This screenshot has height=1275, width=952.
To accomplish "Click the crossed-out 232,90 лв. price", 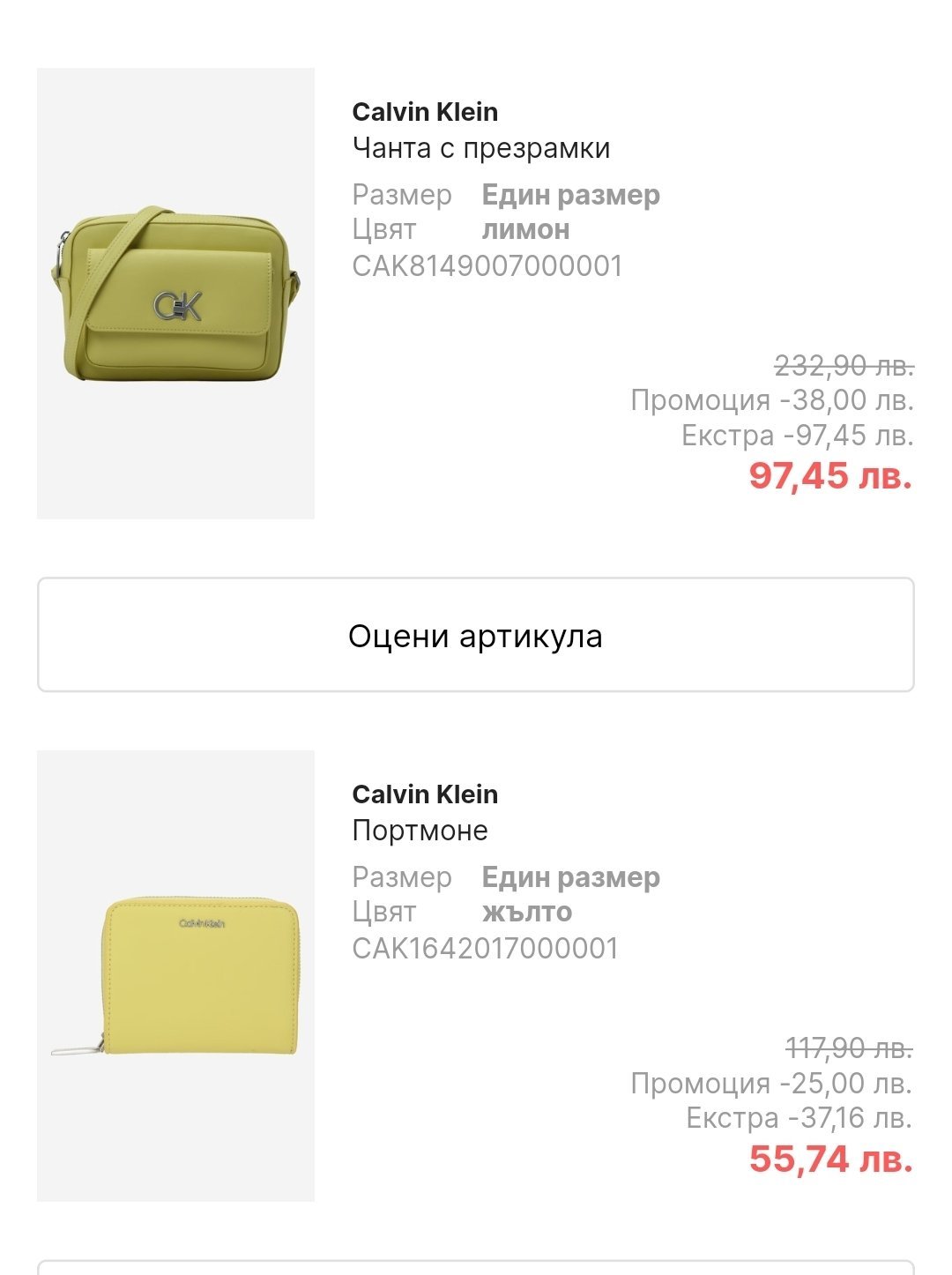I will coord(844,365).
